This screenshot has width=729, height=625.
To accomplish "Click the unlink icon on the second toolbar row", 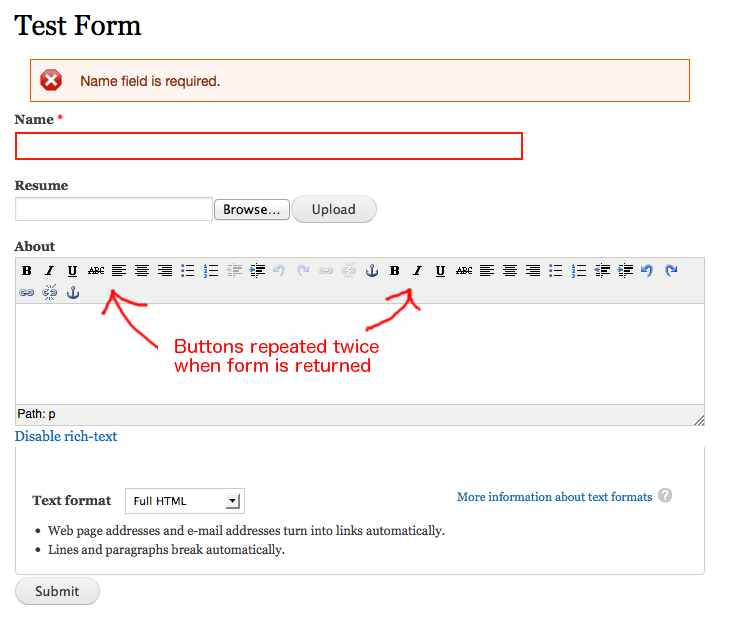I will click(x=49, y=293).
